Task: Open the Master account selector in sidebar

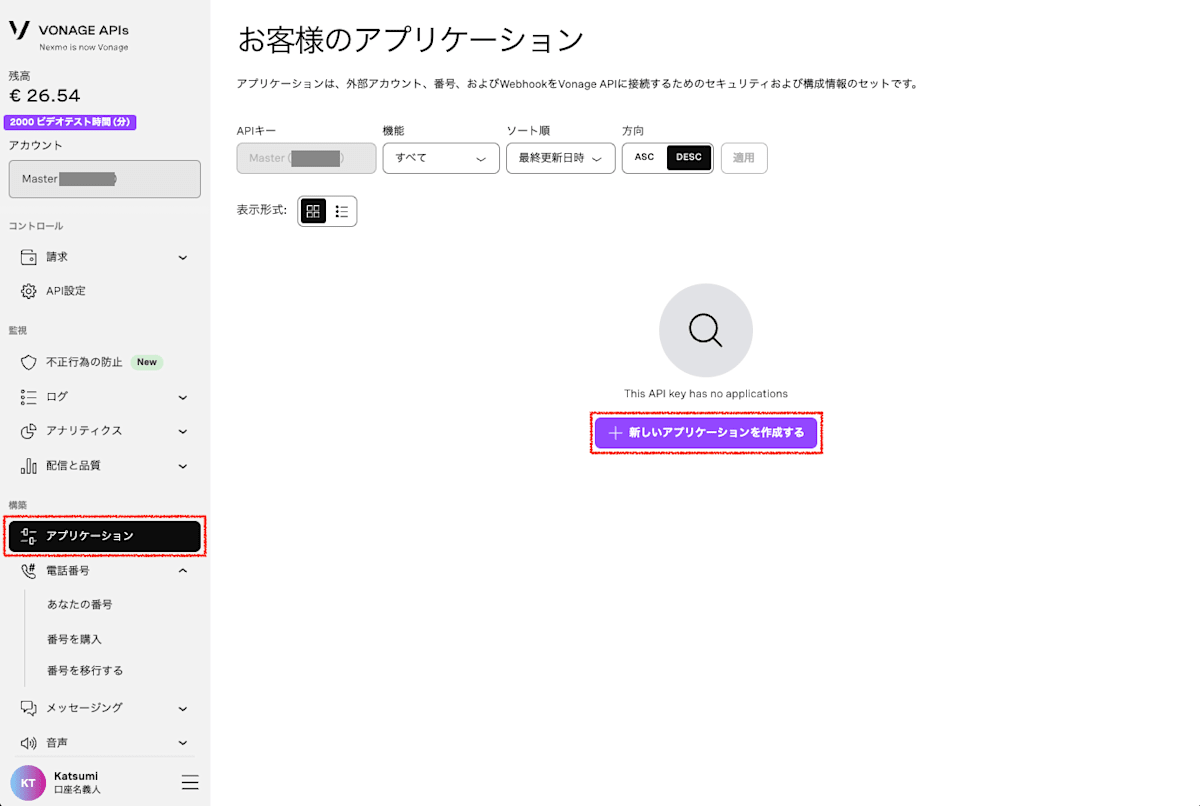Action: [x=105, y=179]
